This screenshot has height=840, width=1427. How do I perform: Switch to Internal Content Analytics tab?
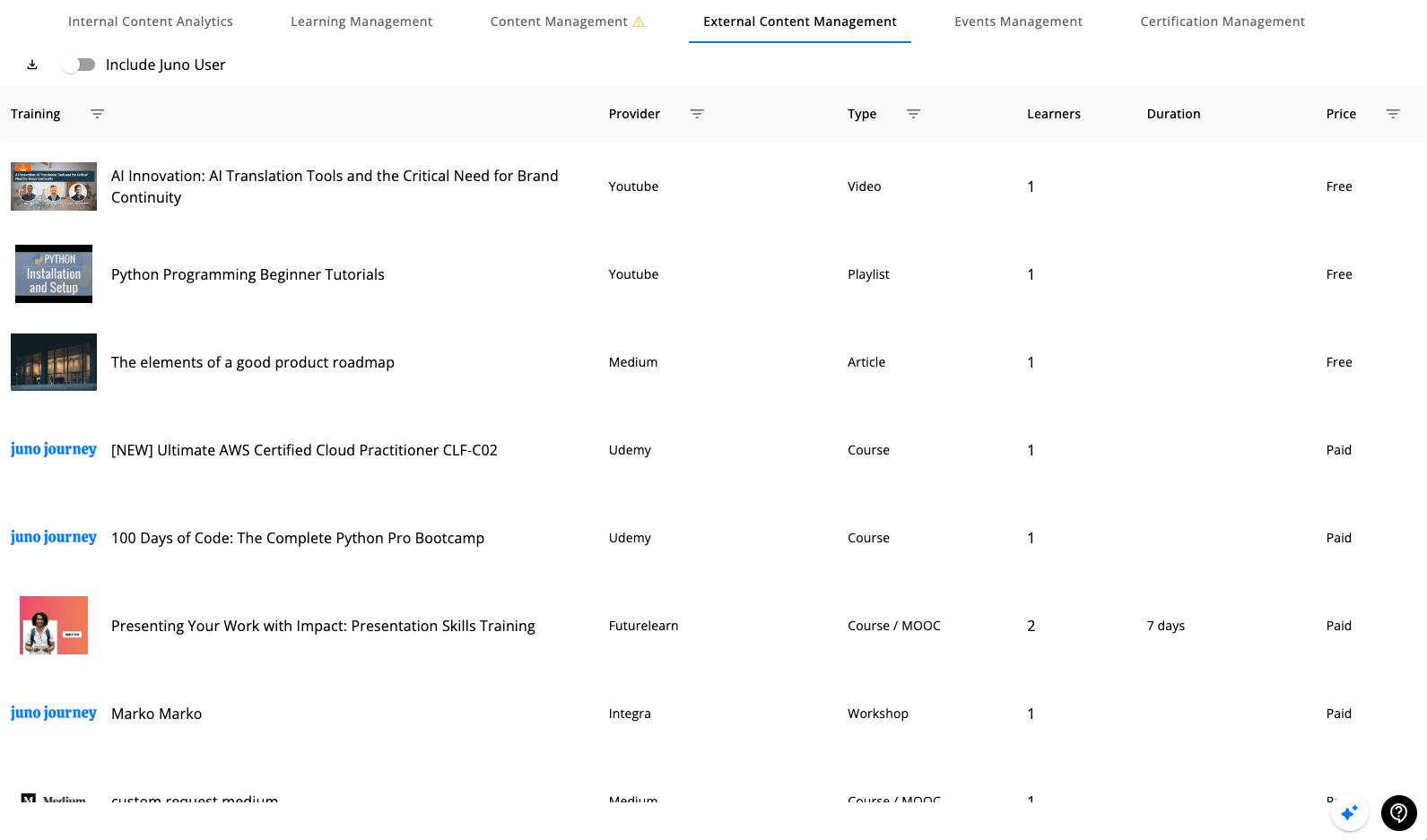click(151, 22)
